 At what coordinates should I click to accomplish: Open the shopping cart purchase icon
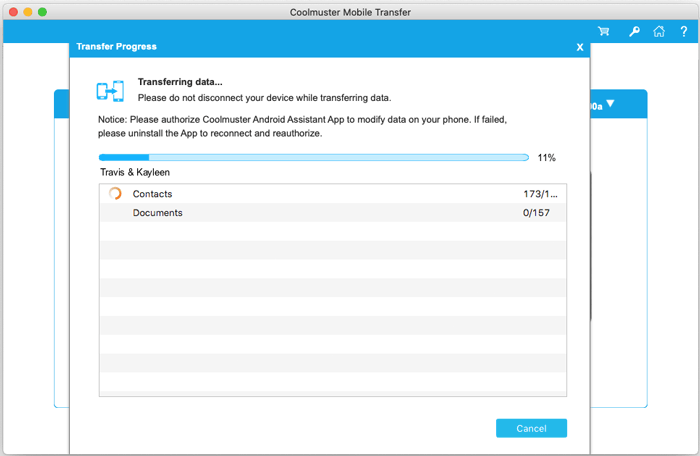(x=604, y=31)
